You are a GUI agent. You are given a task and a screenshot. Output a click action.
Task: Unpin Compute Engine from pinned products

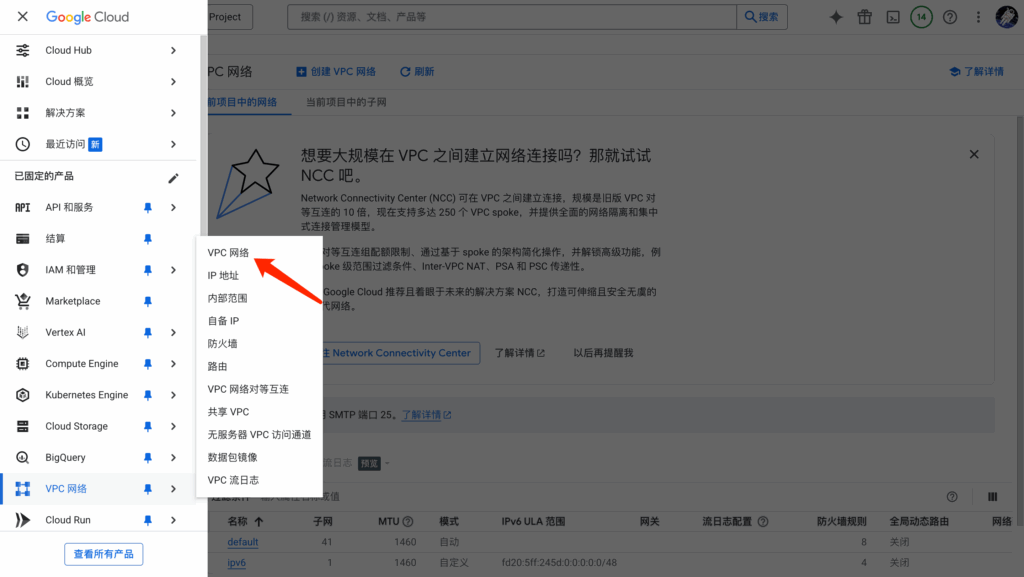[148, 364]
